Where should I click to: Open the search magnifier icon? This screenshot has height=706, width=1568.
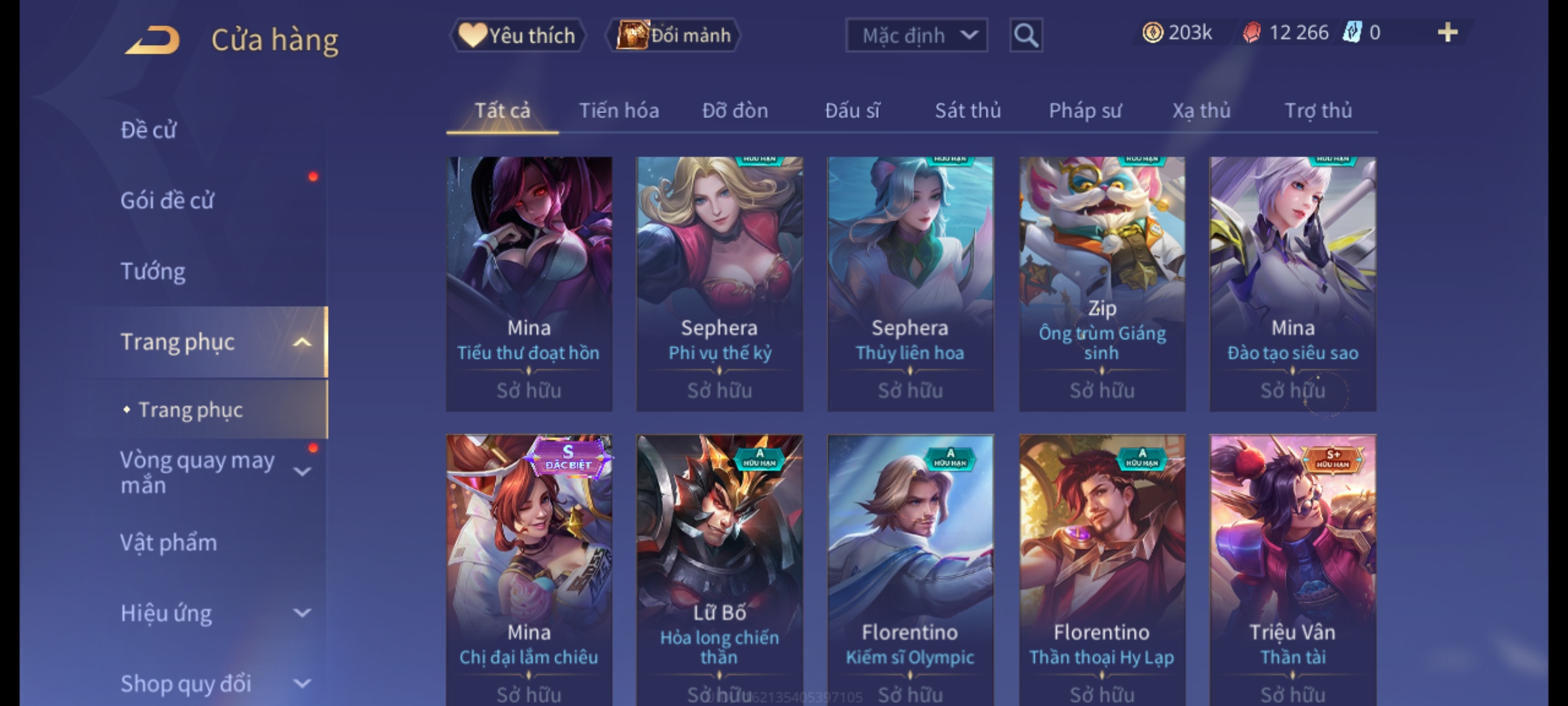tap(1026, 35)
